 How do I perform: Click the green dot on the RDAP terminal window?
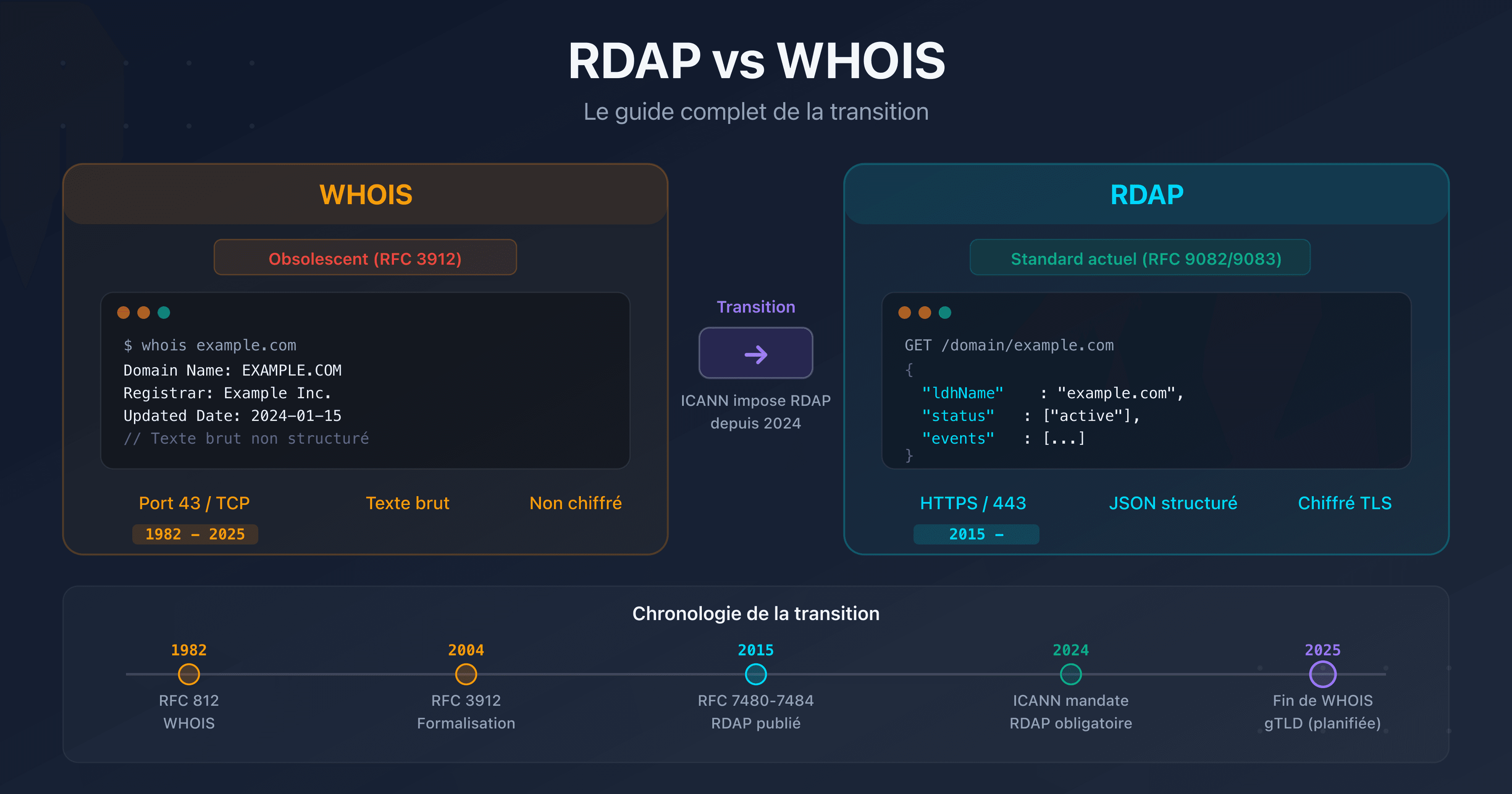tap(945, 313)
